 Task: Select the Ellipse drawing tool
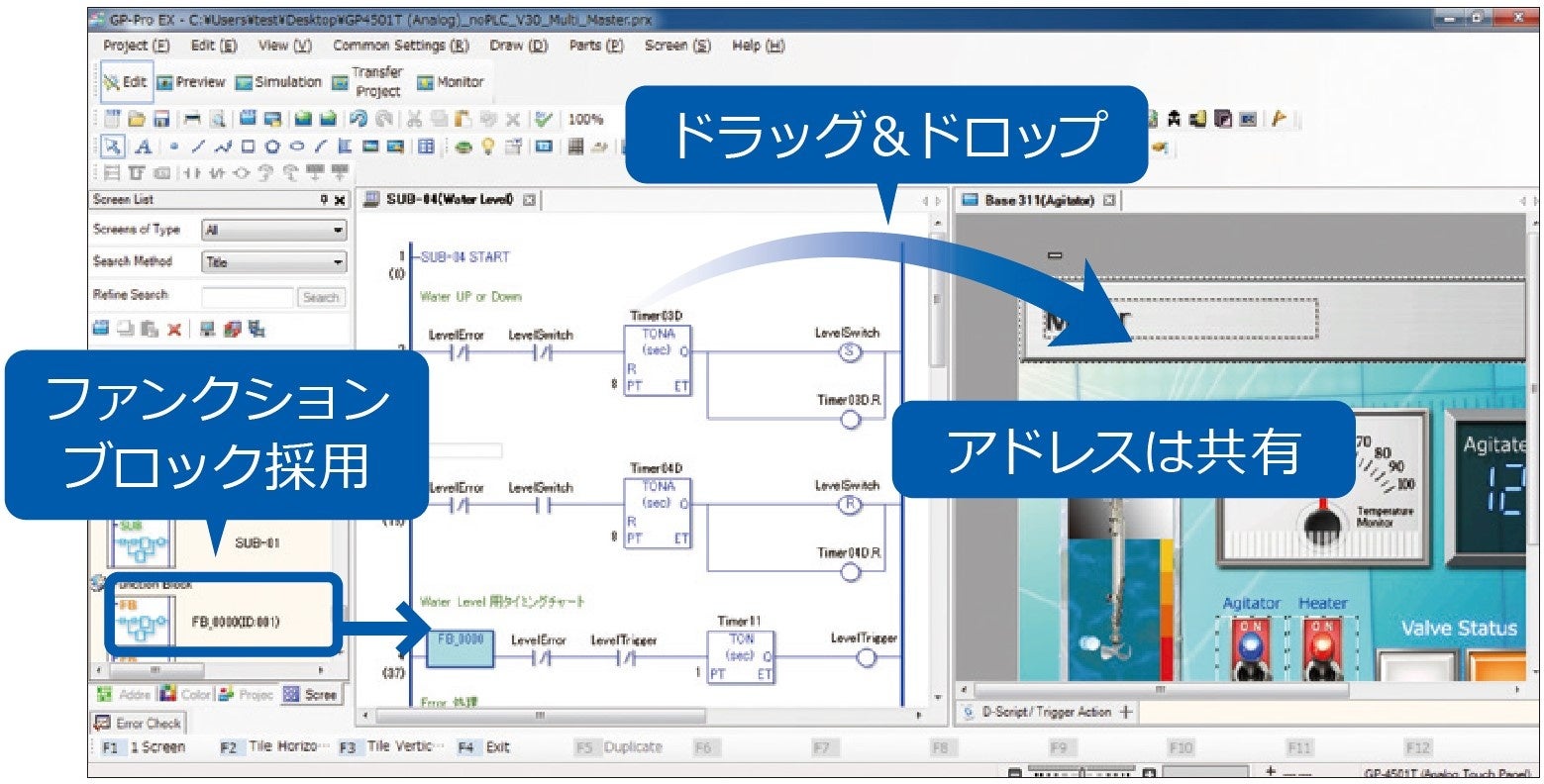297,147
